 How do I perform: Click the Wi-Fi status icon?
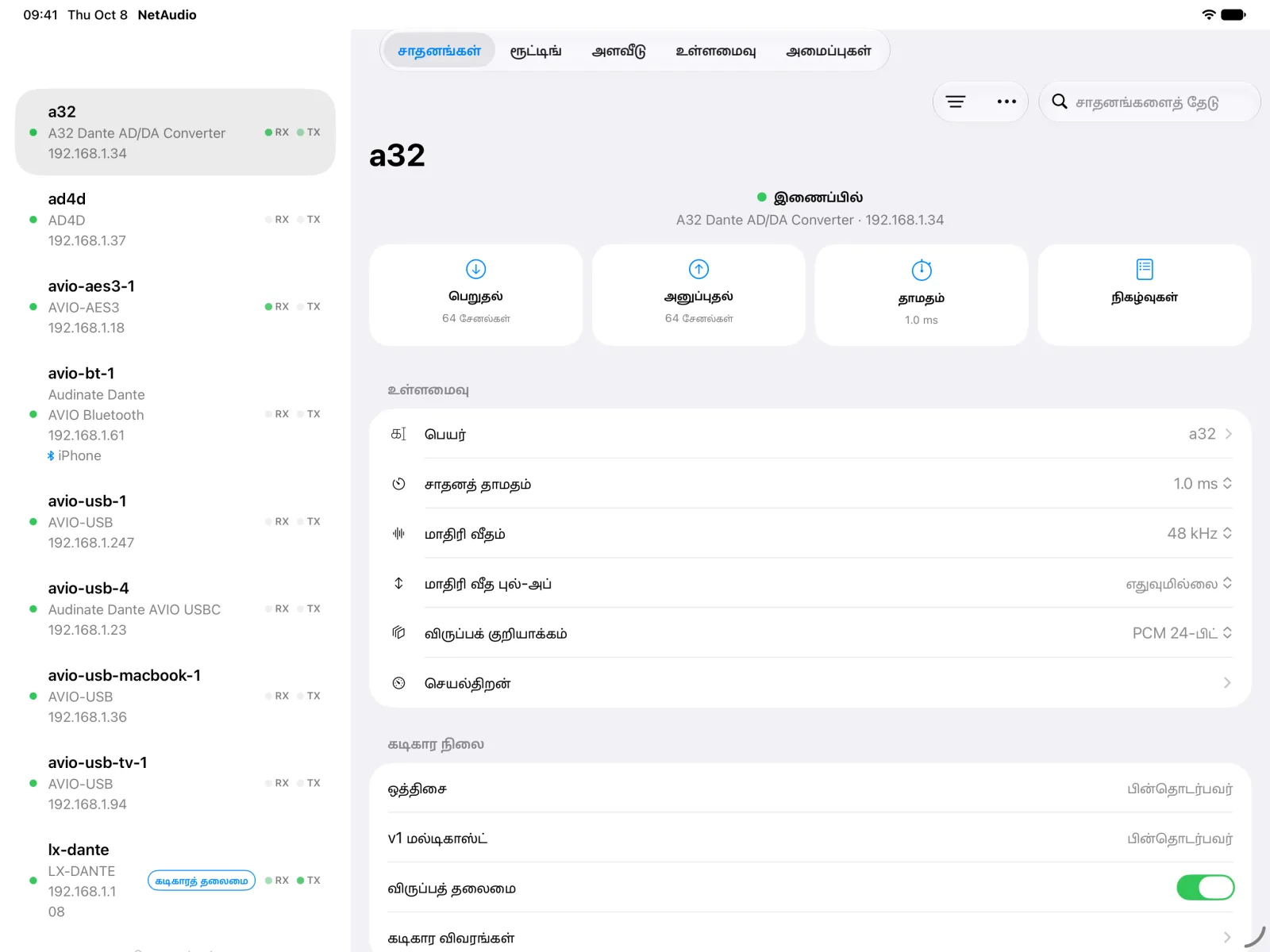point(1209,14)
